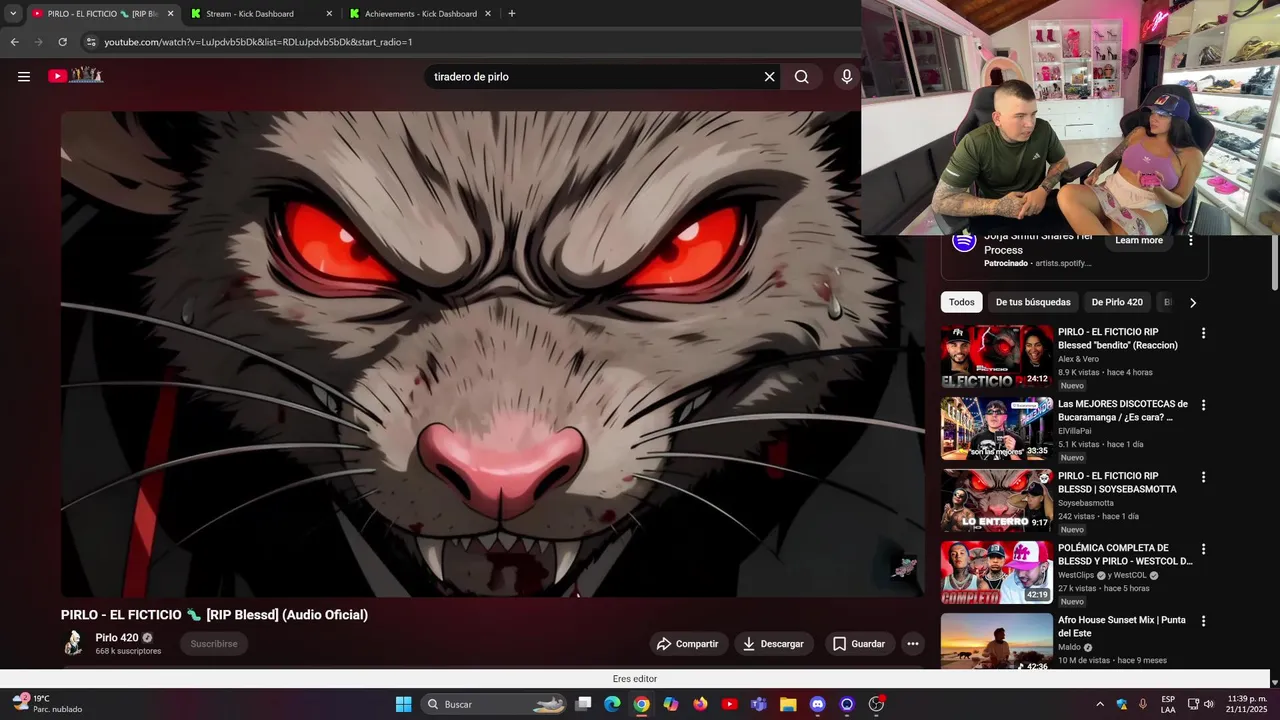Screen dimensions: 1280x720
Task: Open File Explorer from the taskbar
Action: point(788,704)
